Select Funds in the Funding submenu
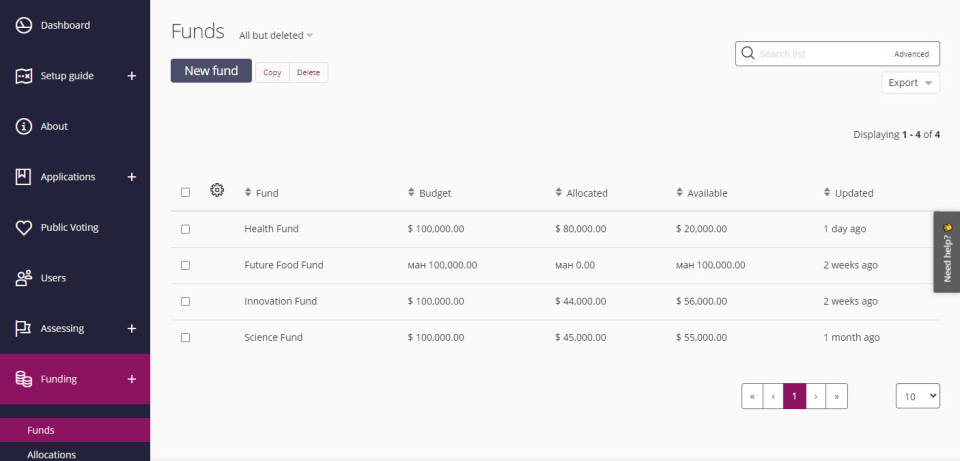This screenshot has width=960, height=461. [x=41, y=430]
